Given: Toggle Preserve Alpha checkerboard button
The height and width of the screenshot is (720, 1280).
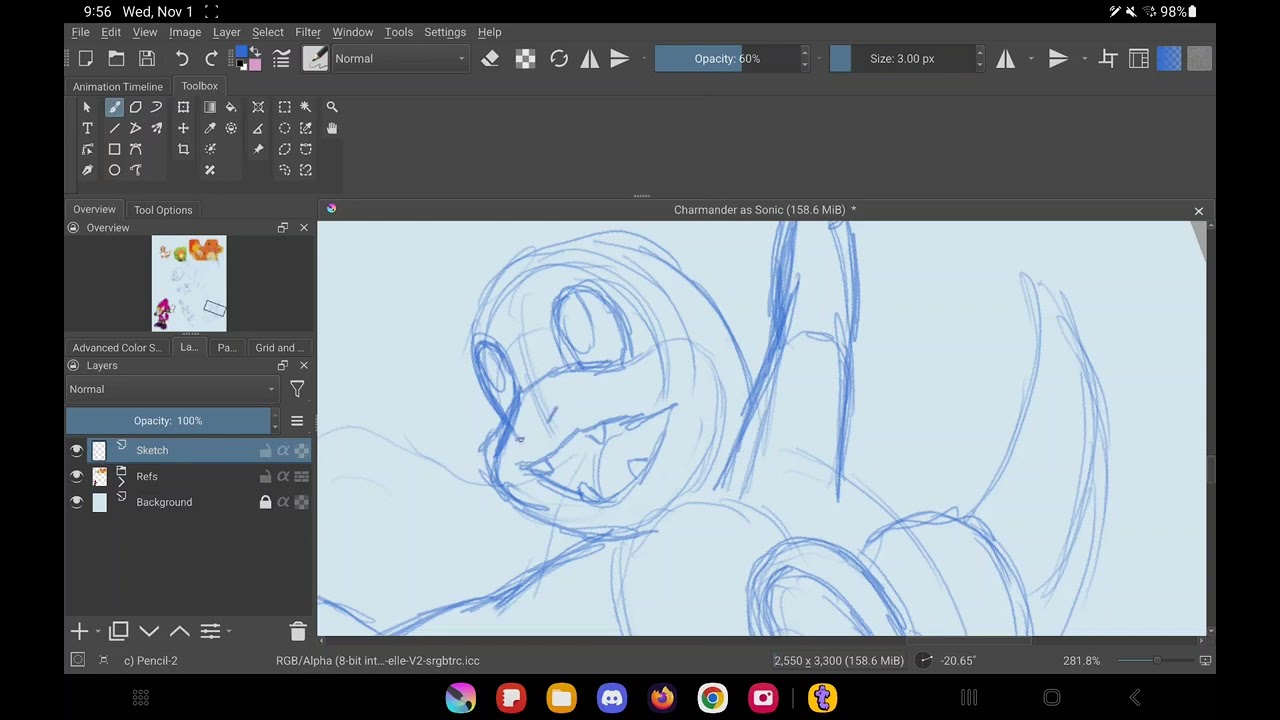Looking at the screenshot, I should [x=525, y=59].
